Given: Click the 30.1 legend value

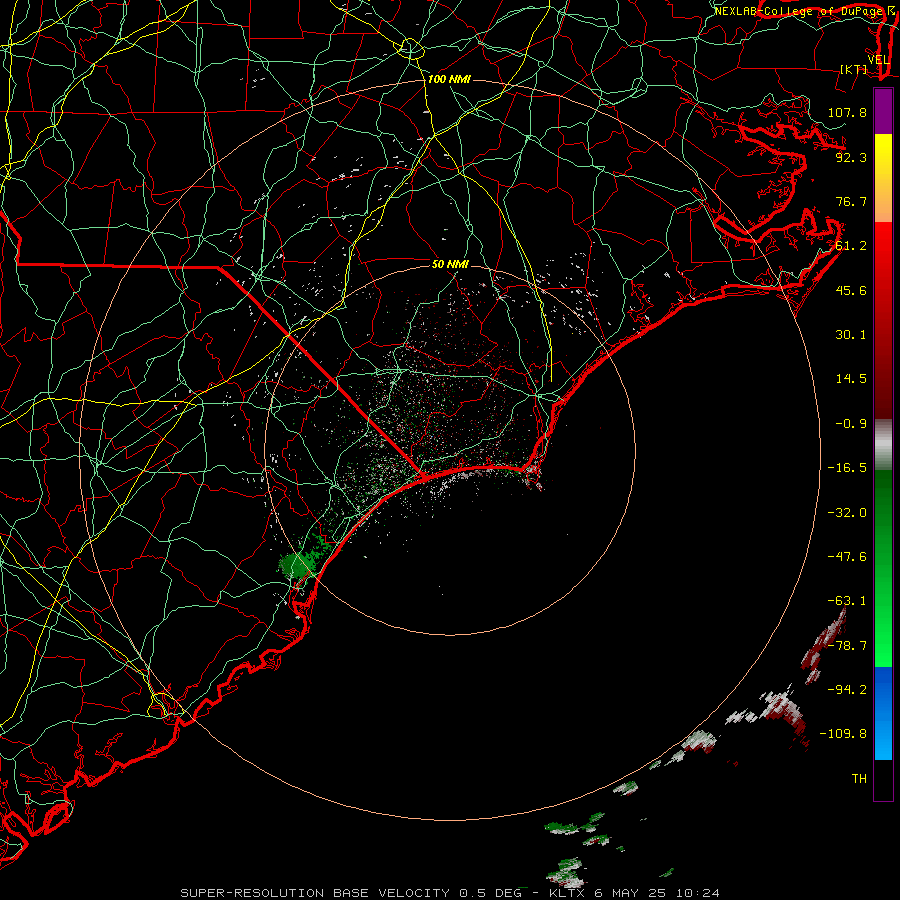Looking at the screenshot, I should coord(851,335).
